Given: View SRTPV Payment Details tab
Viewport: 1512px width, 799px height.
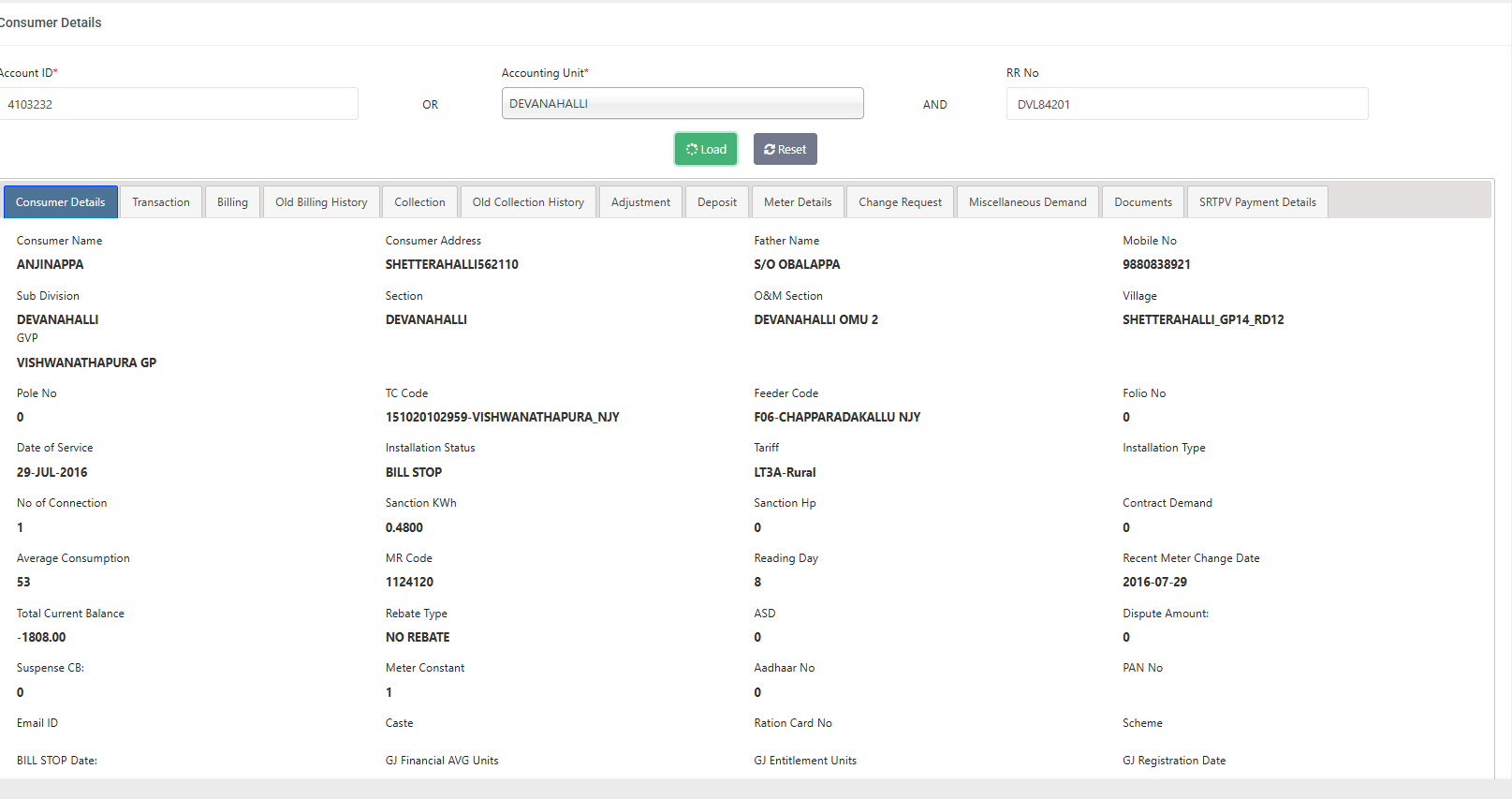Looking at the screenshot, I should click(x=1257, y=202).
